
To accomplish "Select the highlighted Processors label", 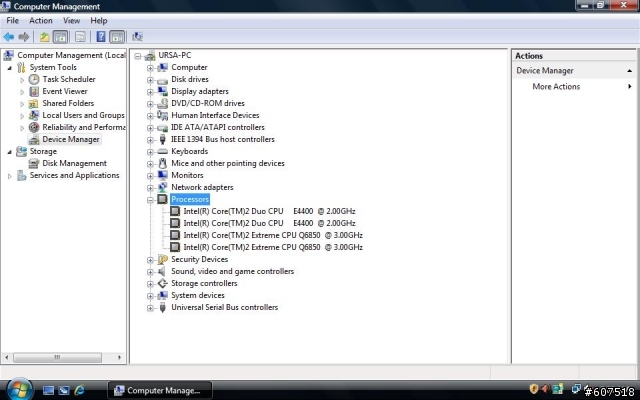I will pos(190,199).
